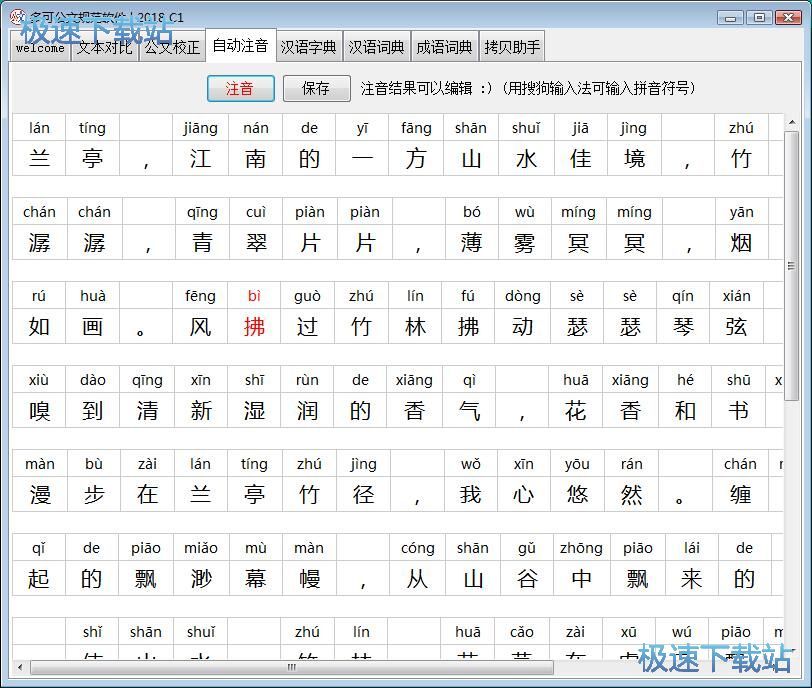Screen dimensions: 812x688
Task: Edit the pinyin fēng above 风
Action: point(200,296)
